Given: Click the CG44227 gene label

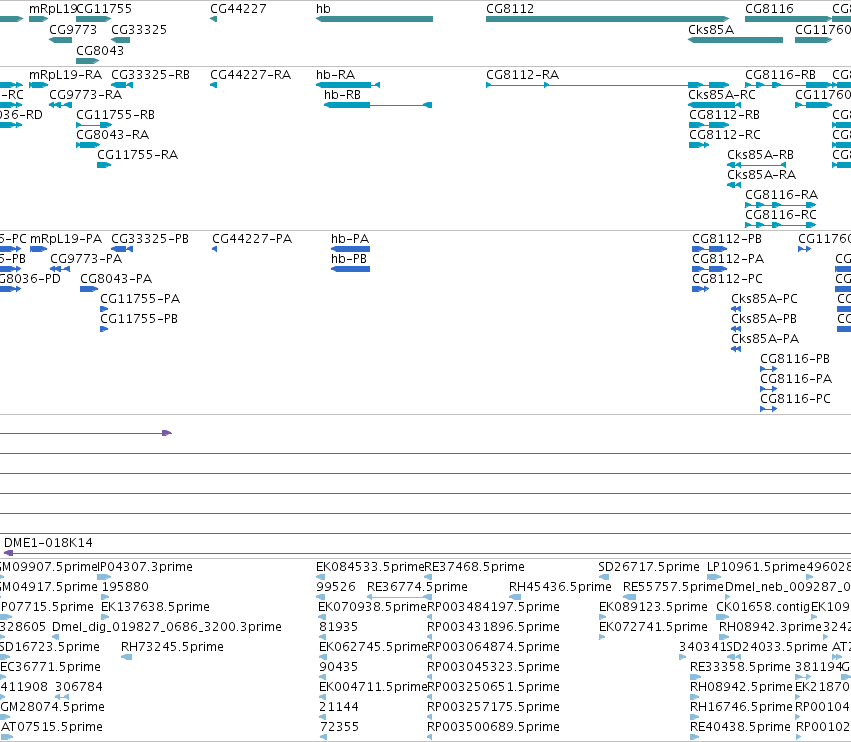Looking at the screenshot, I should click(238, 9).
